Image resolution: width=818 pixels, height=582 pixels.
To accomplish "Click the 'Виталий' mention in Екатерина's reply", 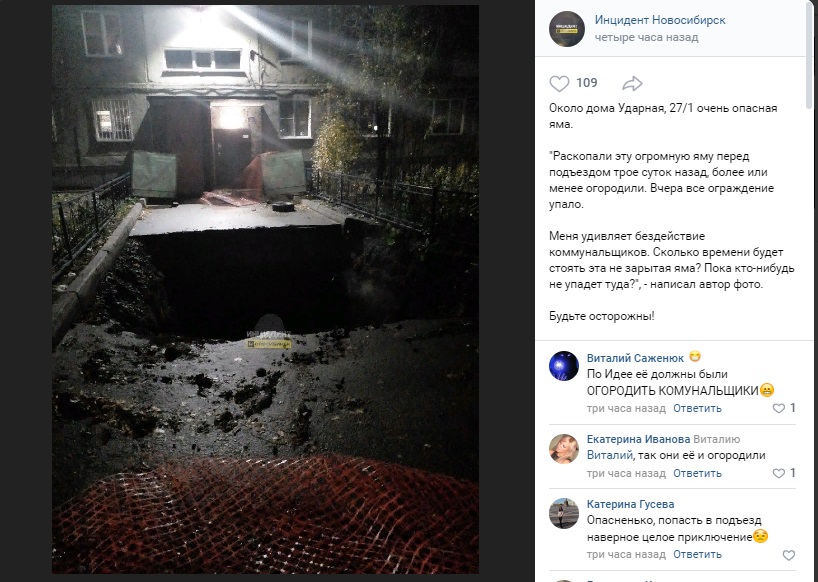I will click(609, 455).
